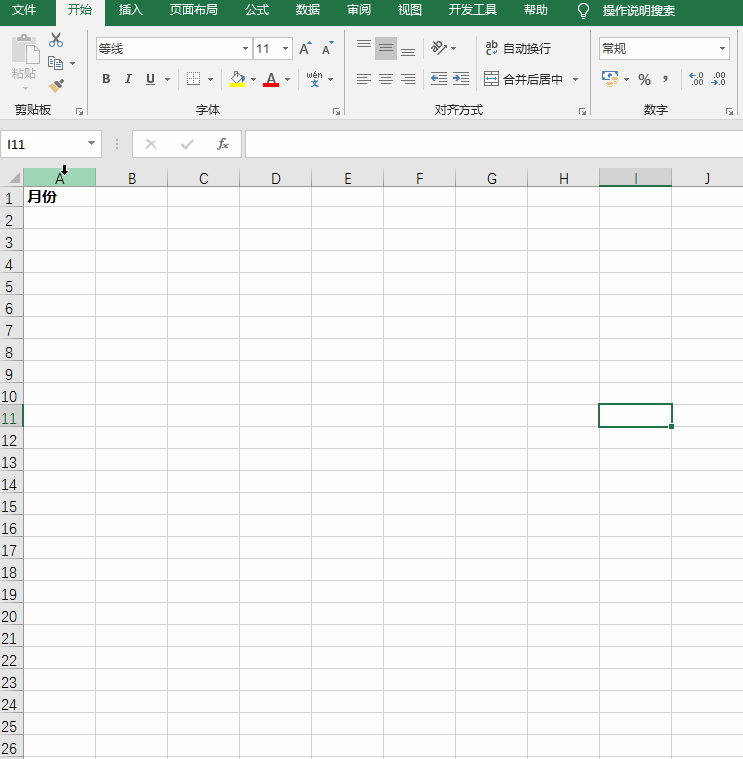The image size is (743, 759).
Task: Toggle 自动换行 wrap text
Action: click(x=518, y=48)
